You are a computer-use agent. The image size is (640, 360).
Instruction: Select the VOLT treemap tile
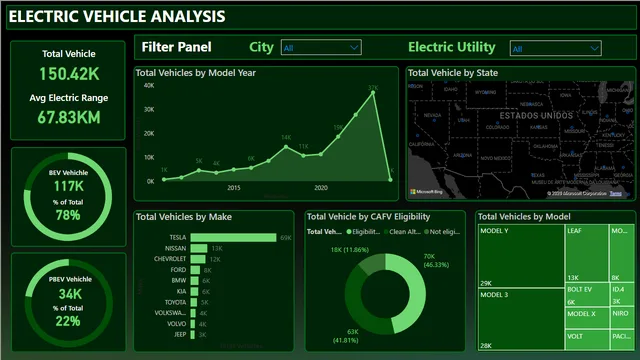tap(587, 340)
